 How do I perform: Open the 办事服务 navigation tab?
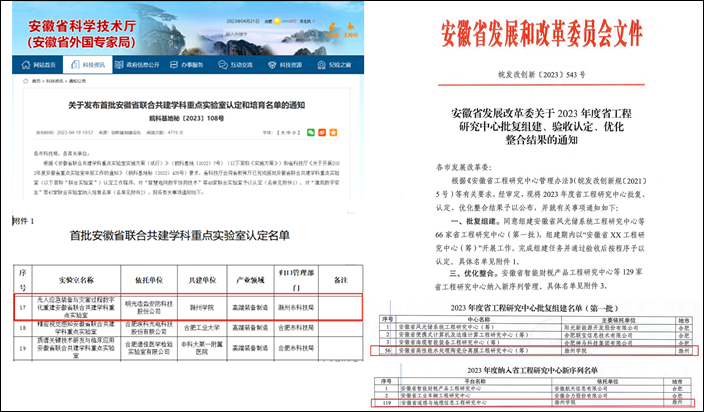[186, 65]
